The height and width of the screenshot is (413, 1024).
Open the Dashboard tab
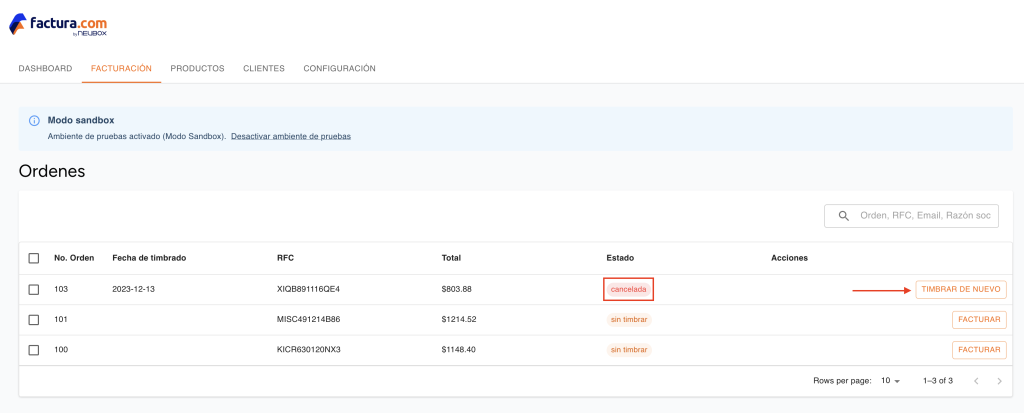click(x=45, y=68)
